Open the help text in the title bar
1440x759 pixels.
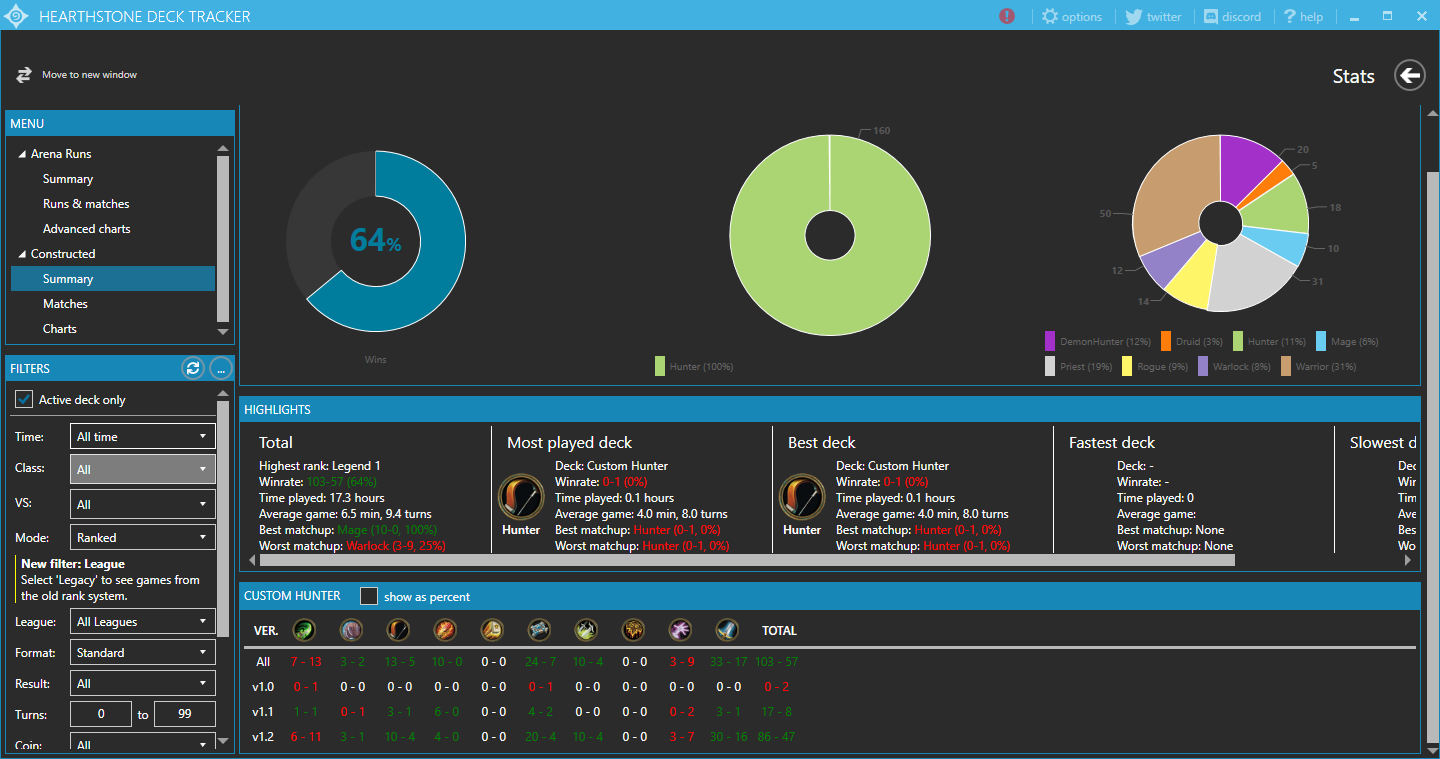(x=1311, y=17)
